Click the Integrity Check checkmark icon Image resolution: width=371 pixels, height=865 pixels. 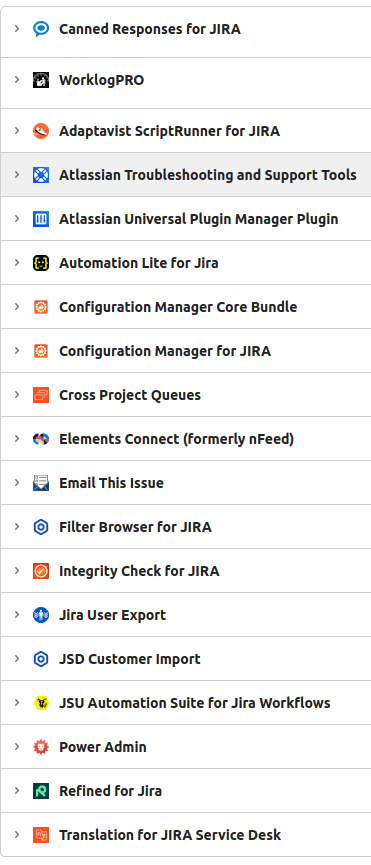41,571
